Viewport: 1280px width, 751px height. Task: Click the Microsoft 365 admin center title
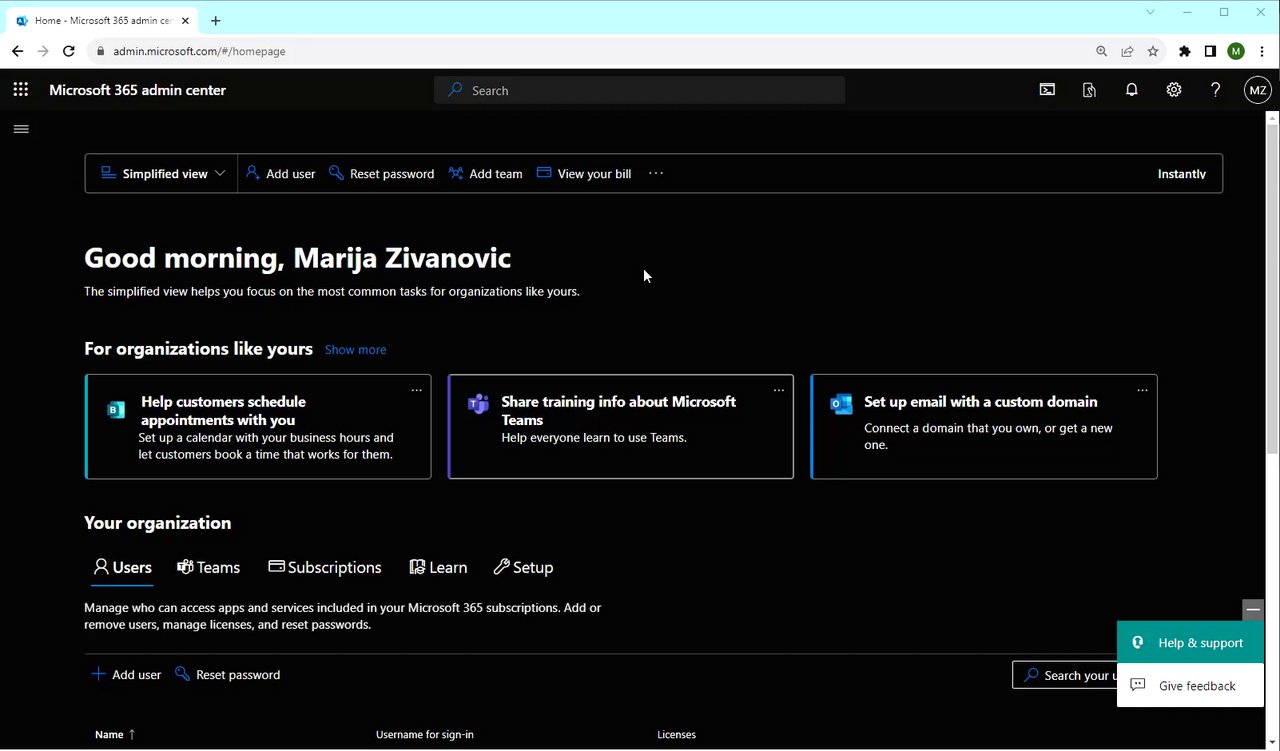click(137, 90)
